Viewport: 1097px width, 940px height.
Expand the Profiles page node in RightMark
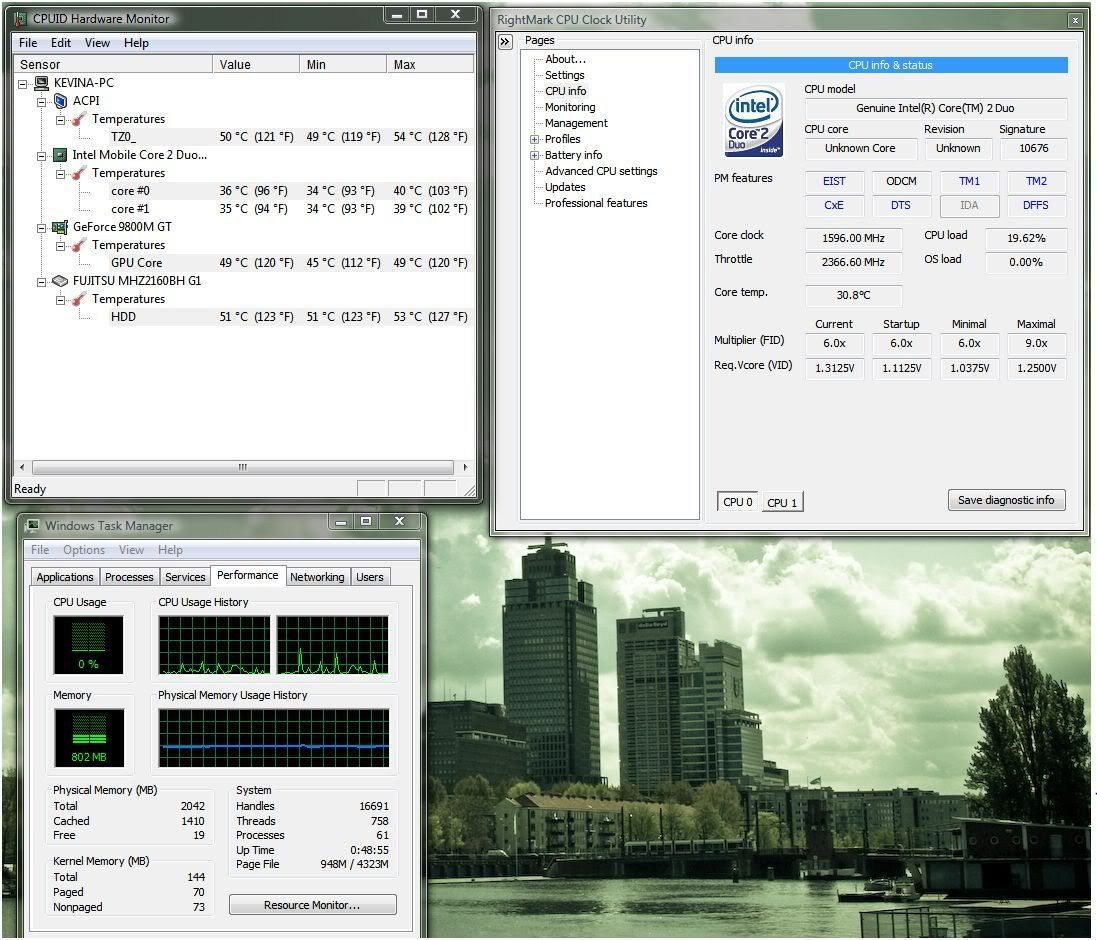point(535,139)
